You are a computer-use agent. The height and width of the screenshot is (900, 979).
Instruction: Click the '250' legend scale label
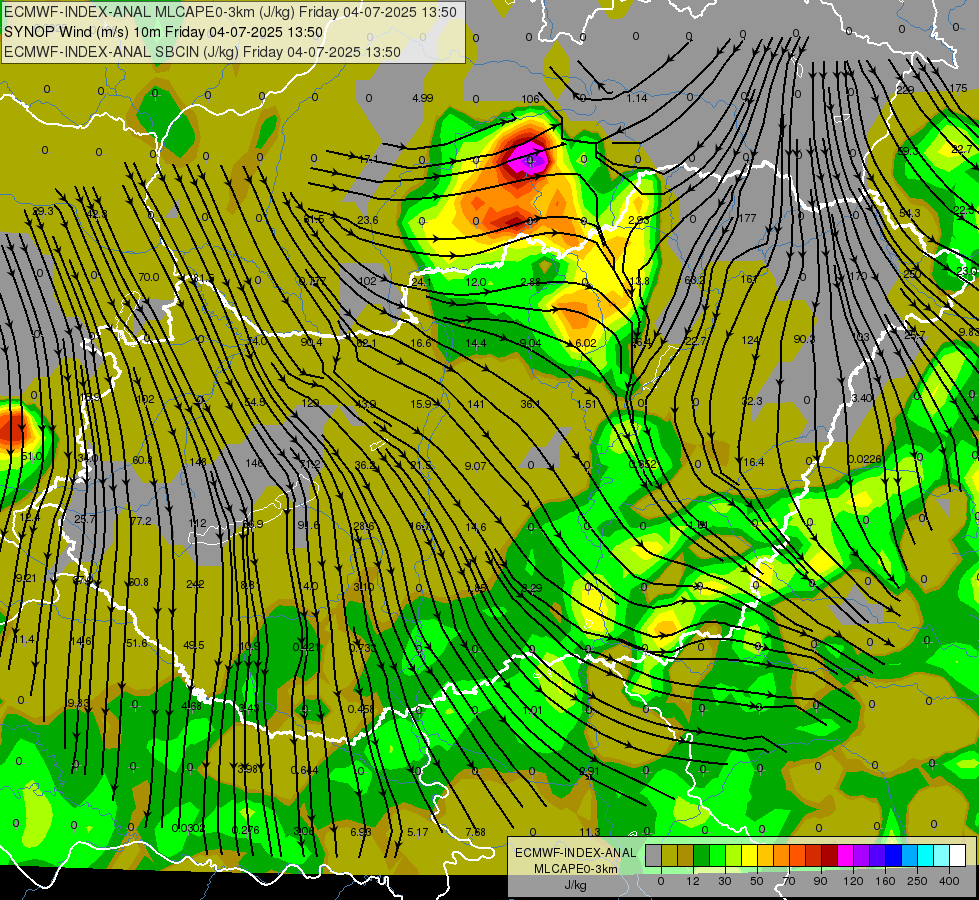tap(917, 881)
